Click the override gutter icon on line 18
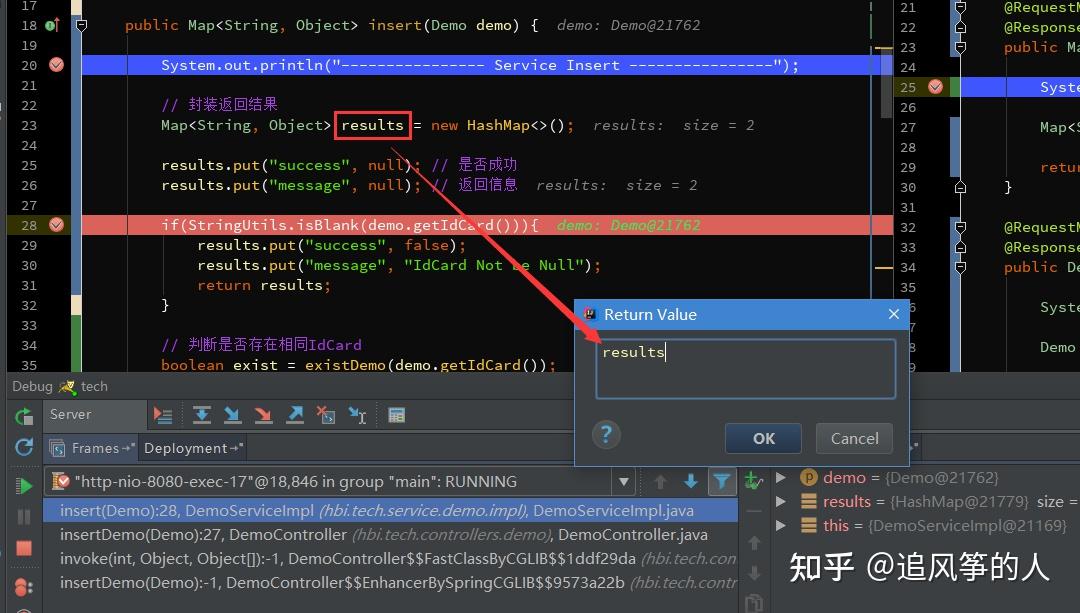This screenshot has height=613, width=1080. click(52, 25)
